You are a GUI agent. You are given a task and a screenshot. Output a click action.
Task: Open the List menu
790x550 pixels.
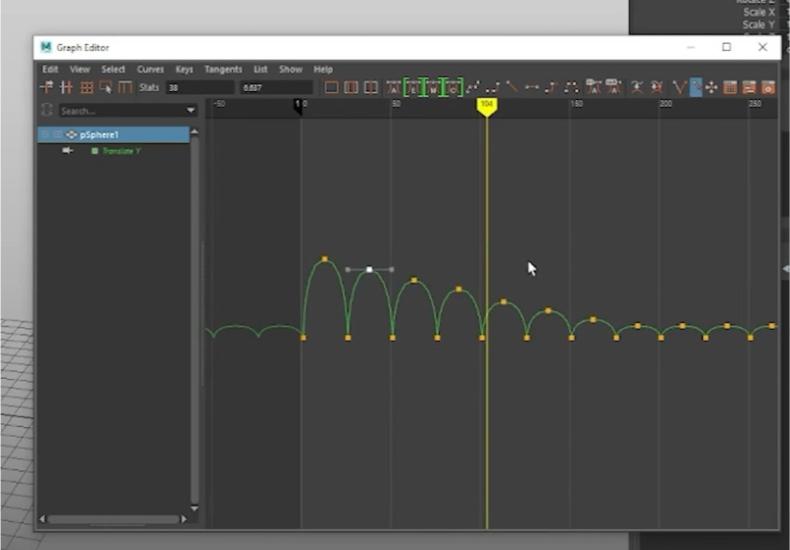point(260,70)
